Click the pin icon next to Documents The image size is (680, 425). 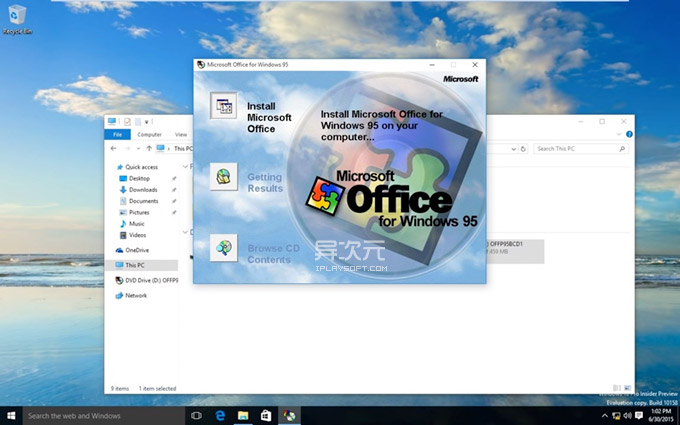[x=174, y=201]
